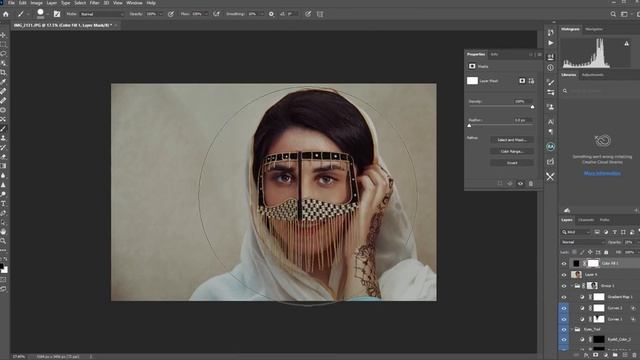Select the Eyedropper tool
Image resolution: width=640 pixels, height=360 pixels.
tap(3, 82)
